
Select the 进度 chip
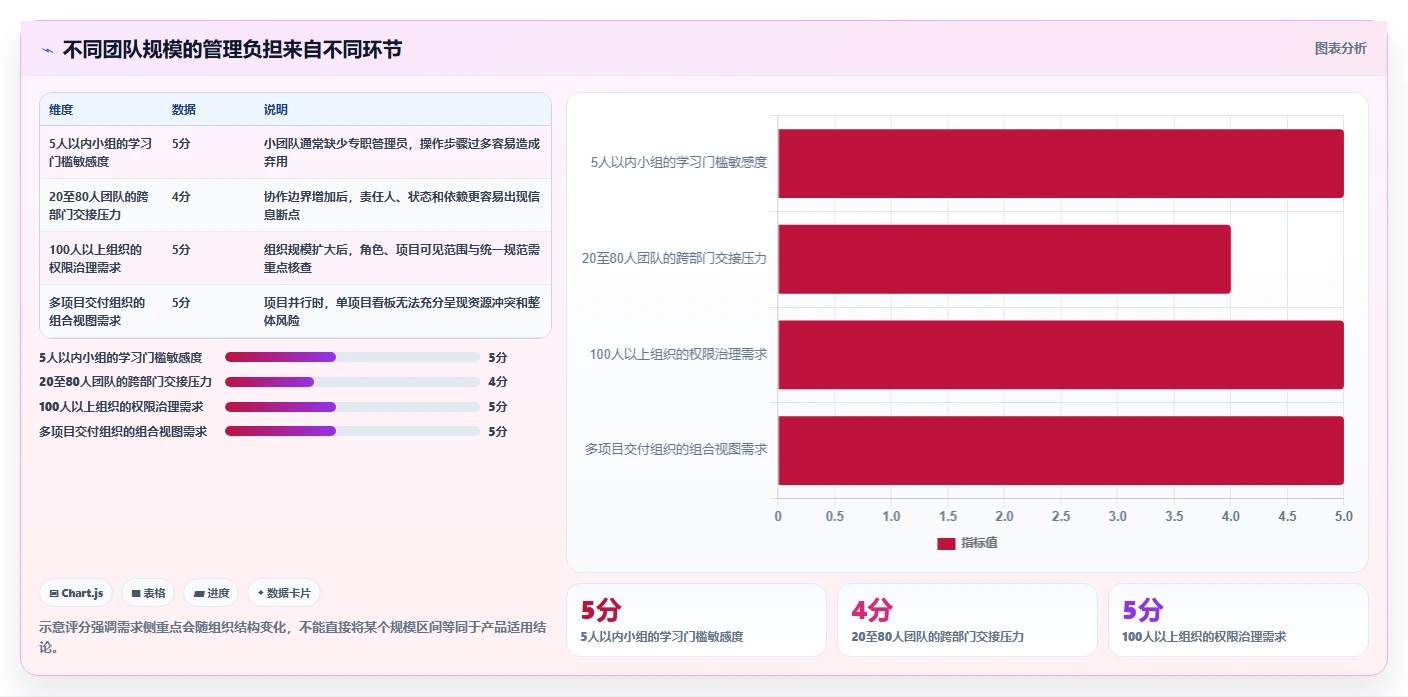point(211,593)
